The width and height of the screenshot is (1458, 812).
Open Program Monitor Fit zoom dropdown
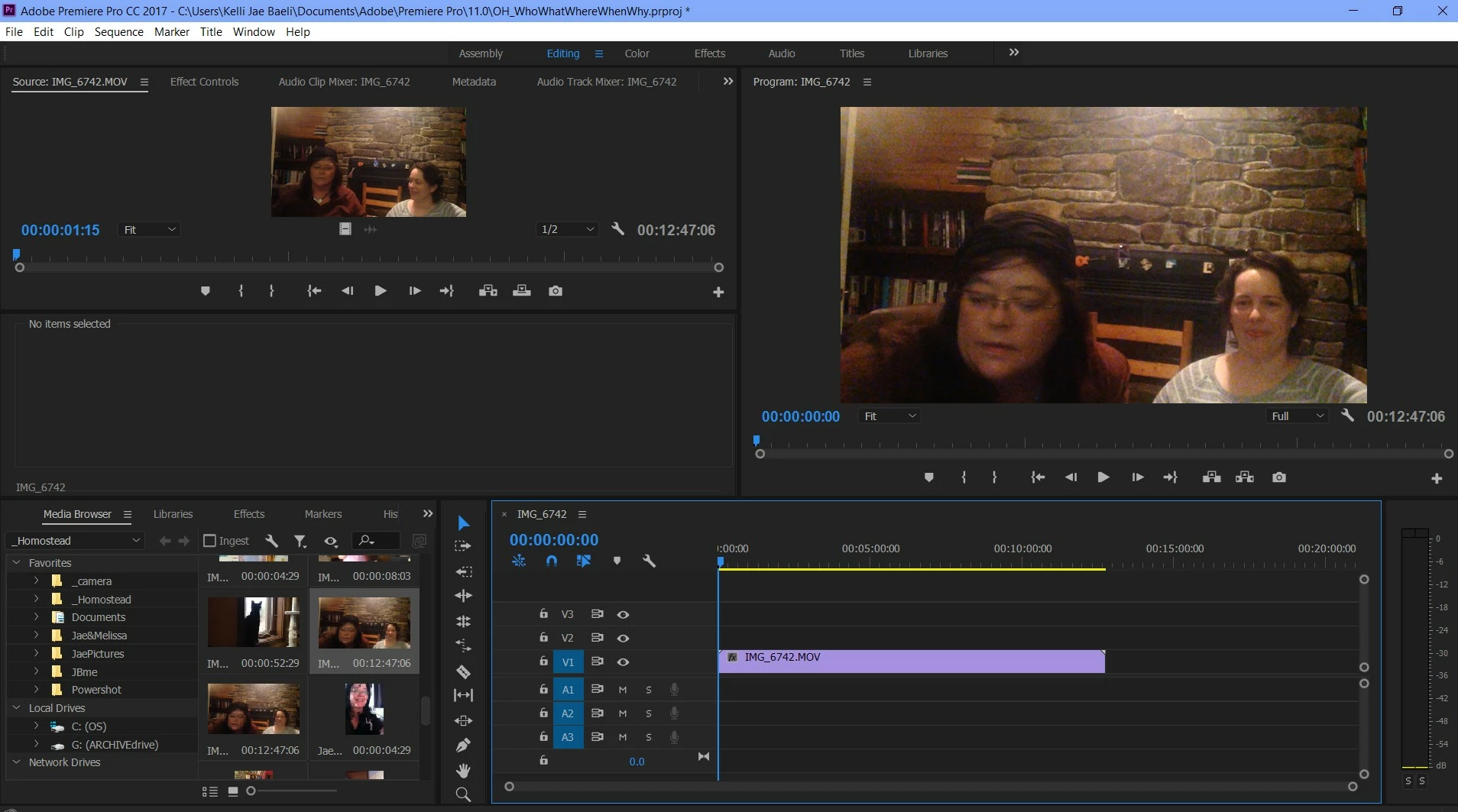point(889,416)
